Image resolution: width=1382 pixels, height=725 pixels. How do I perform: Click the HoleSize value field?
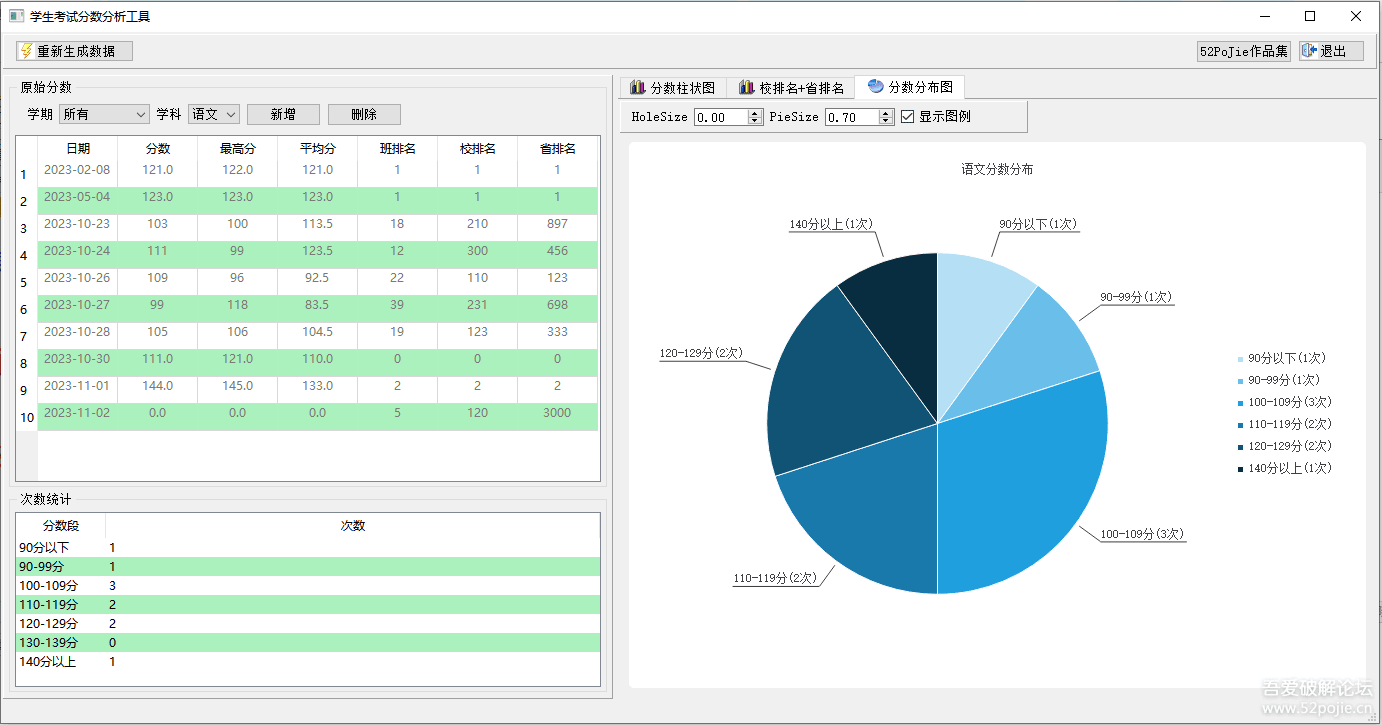tap(721, 117)
